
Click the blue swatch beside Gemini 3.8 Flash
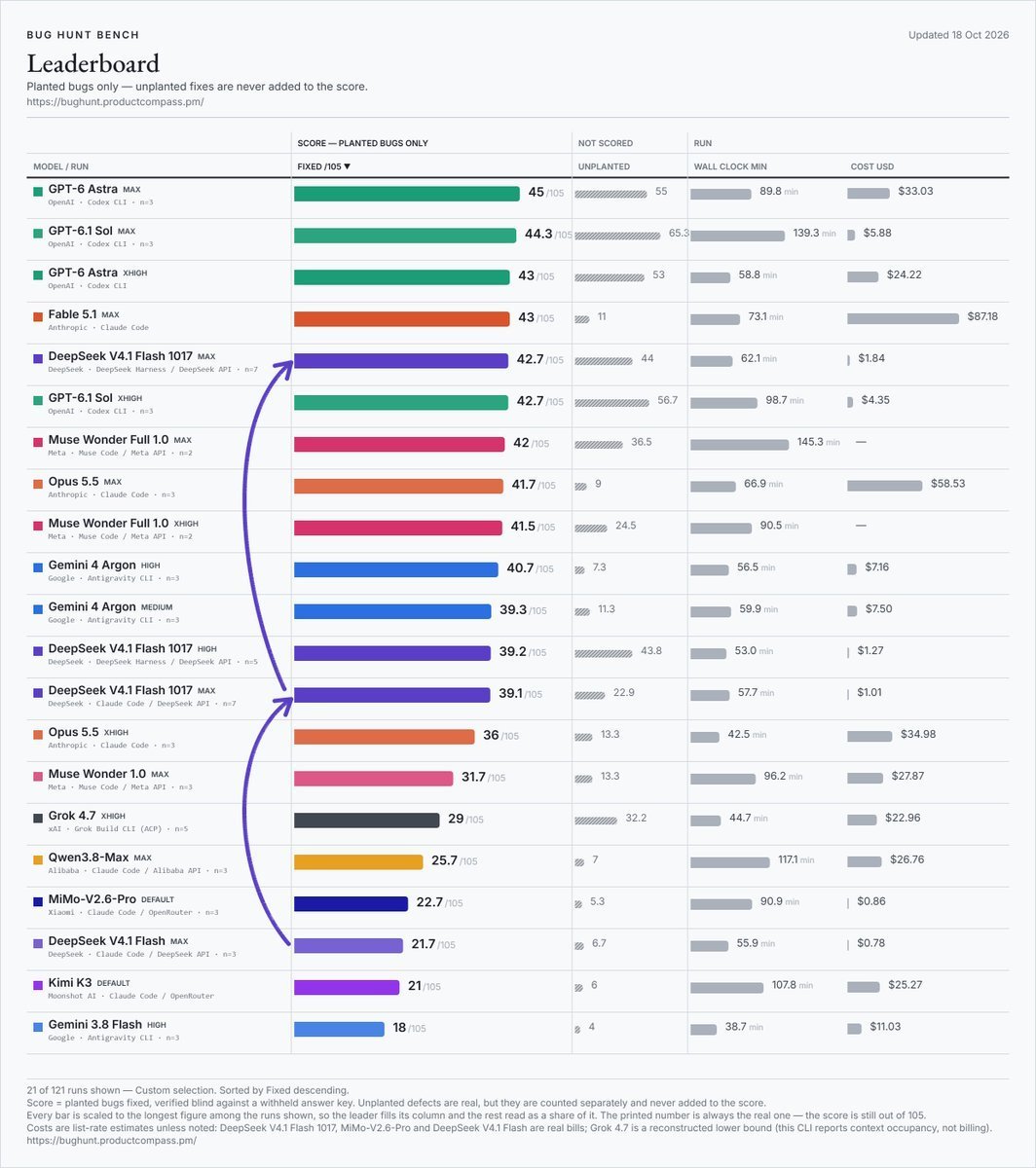38,1027
